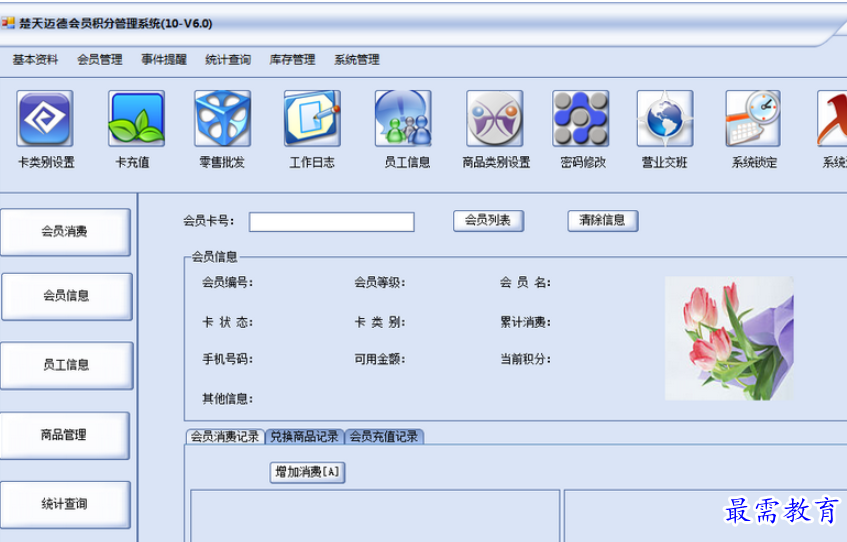Open the 库存管理 menu
This screenshot has width=847, height=542.
292,59
